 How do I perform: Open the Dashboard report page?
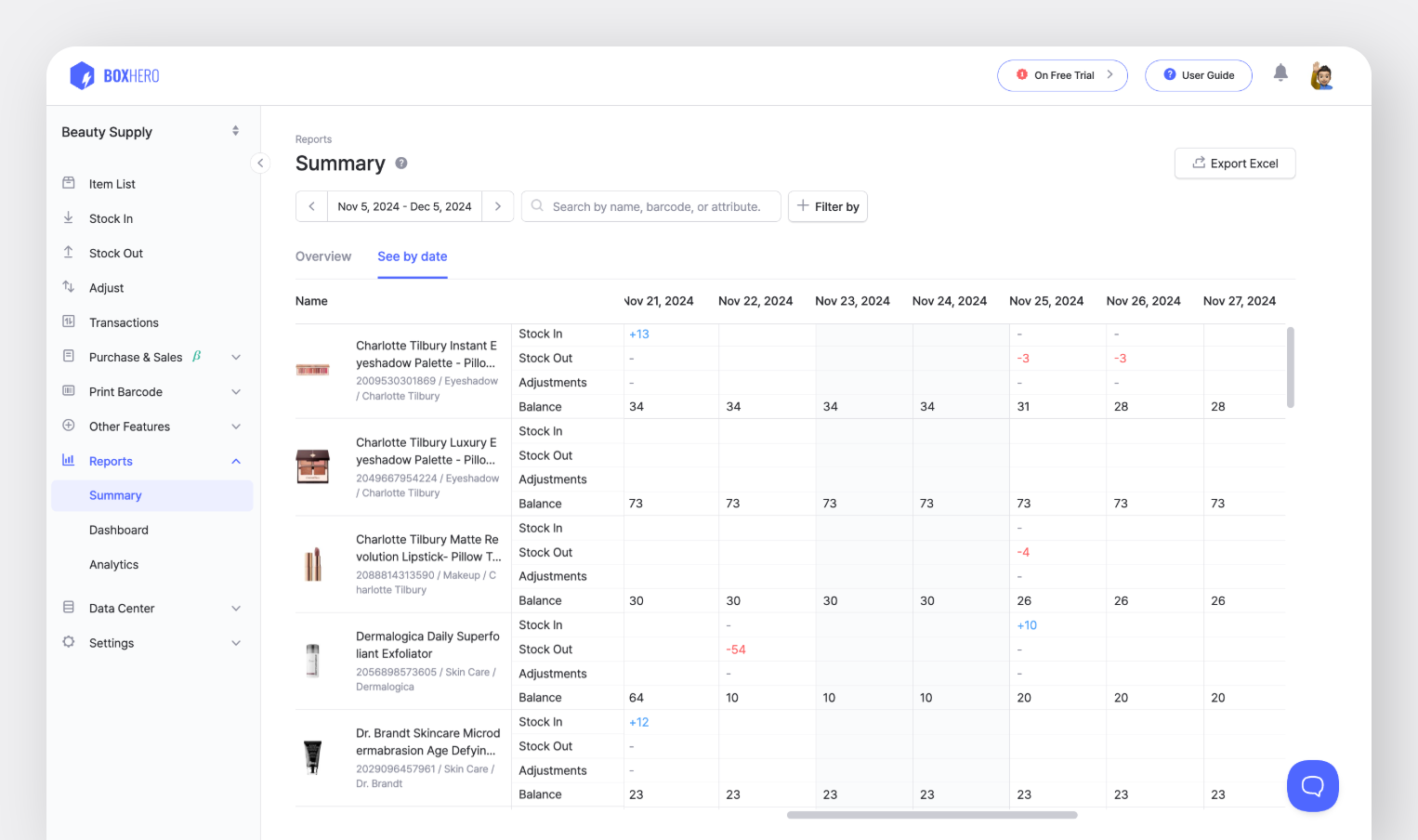point(119,531)
